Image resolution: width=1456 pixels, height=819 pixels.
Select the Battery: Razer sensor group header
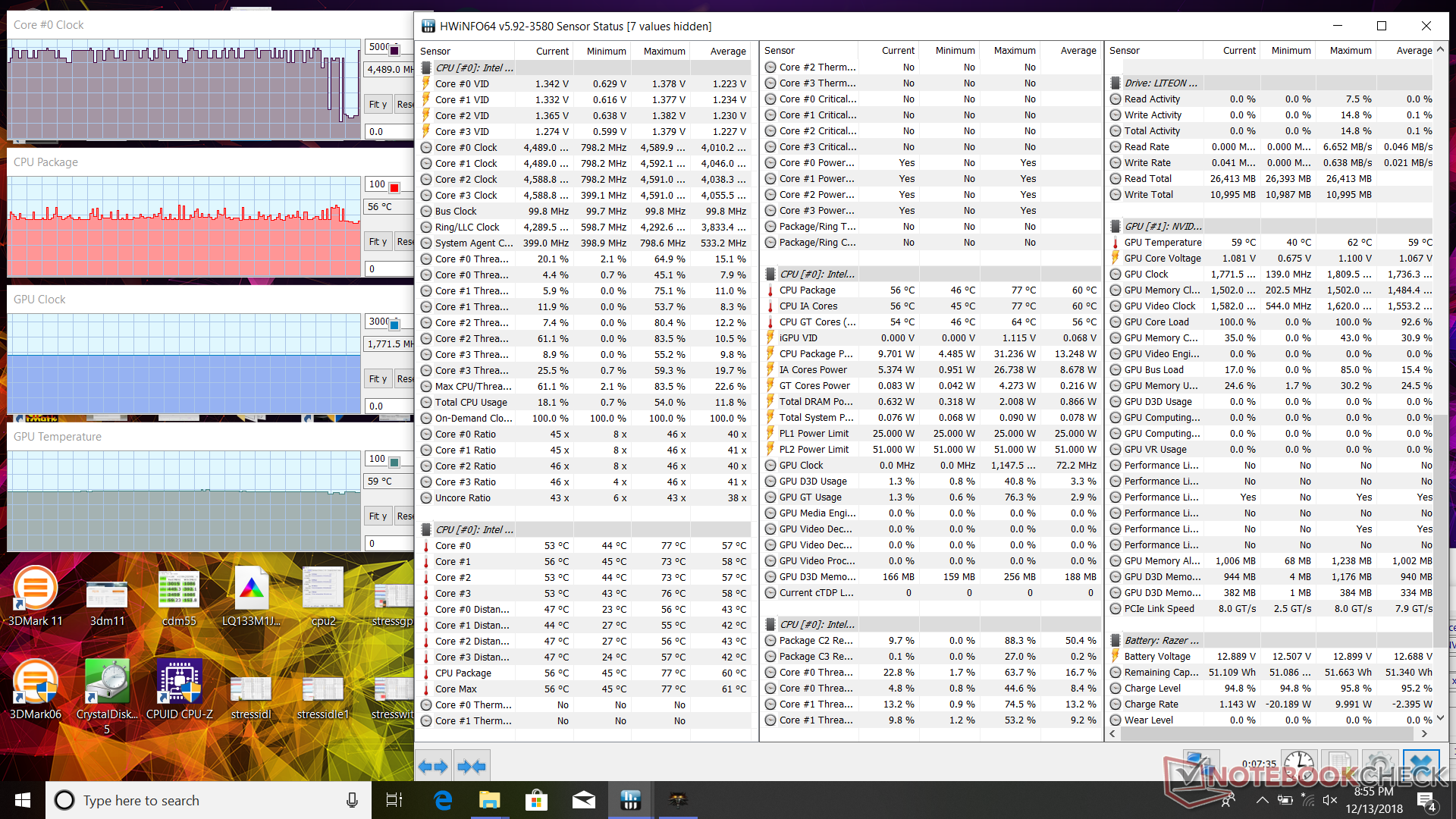tap(1160, 640)
